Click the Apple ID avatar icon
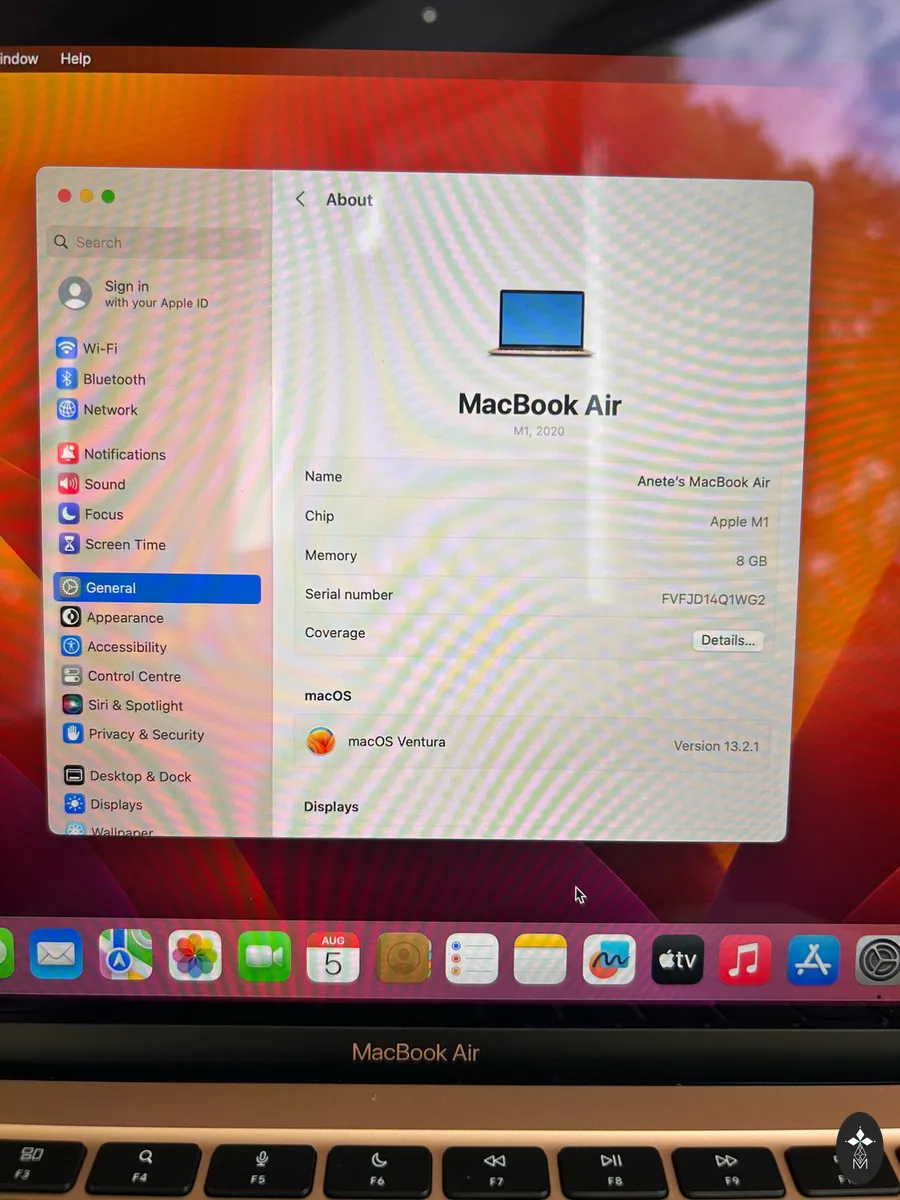Screen dimensions: 900x1200 (75, 293)
